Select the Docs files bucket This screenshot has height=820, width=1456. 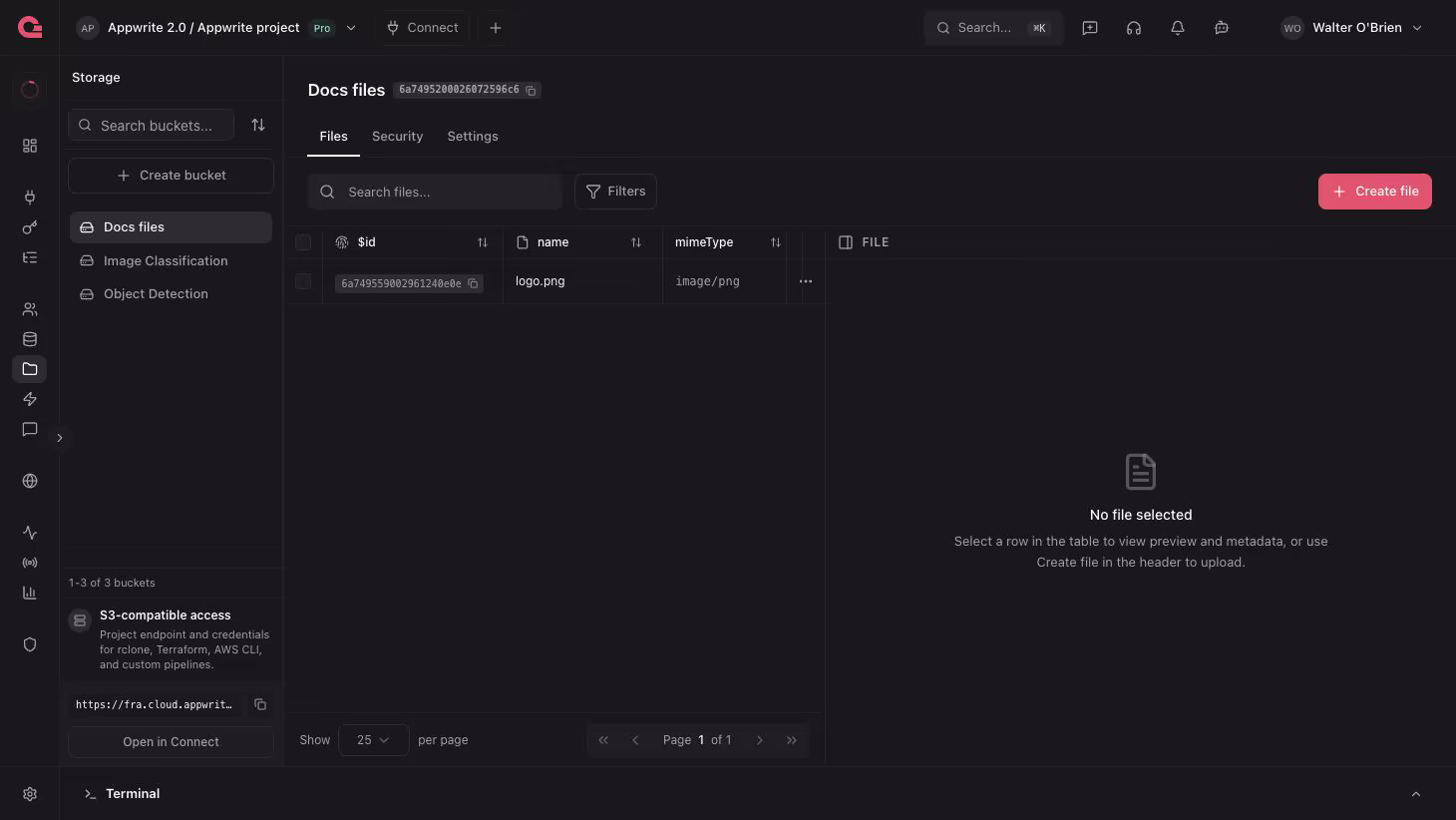click(171, 227)
